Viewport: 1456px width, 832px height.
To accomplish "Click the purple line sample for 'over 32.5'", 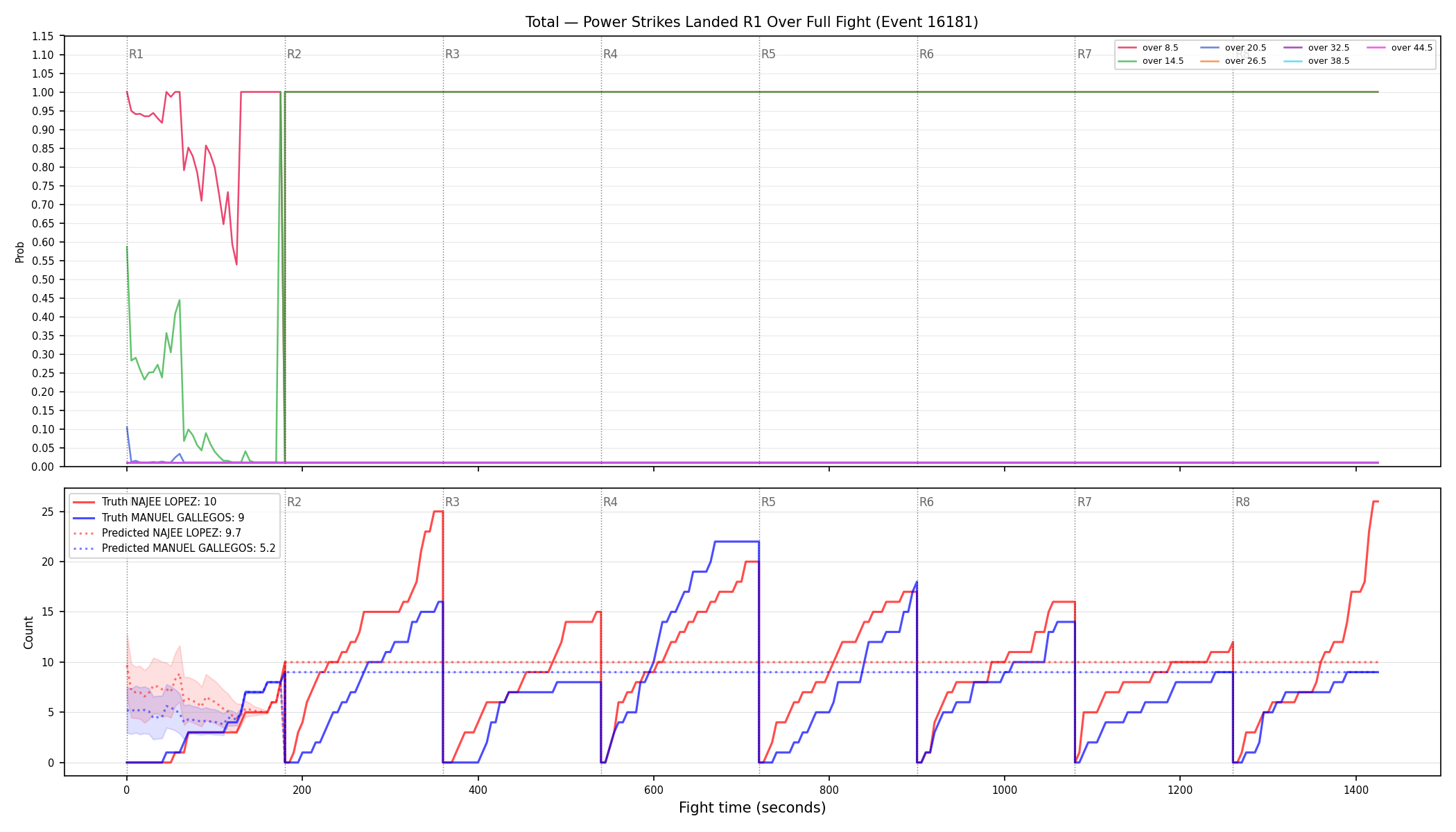I will (1293, 48).
